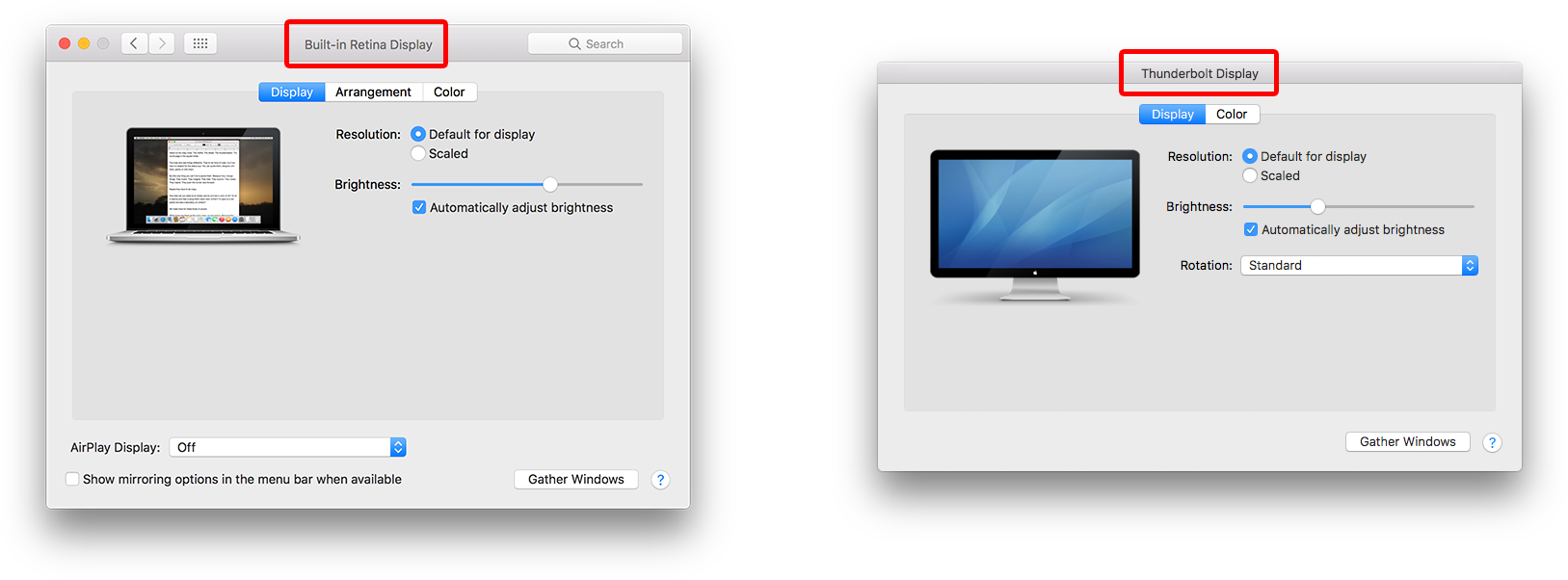The image size is (1568, 580).
Task: Open help in Built-in Retina Display window
Action: pyautogui.click(x=660, y=480)
